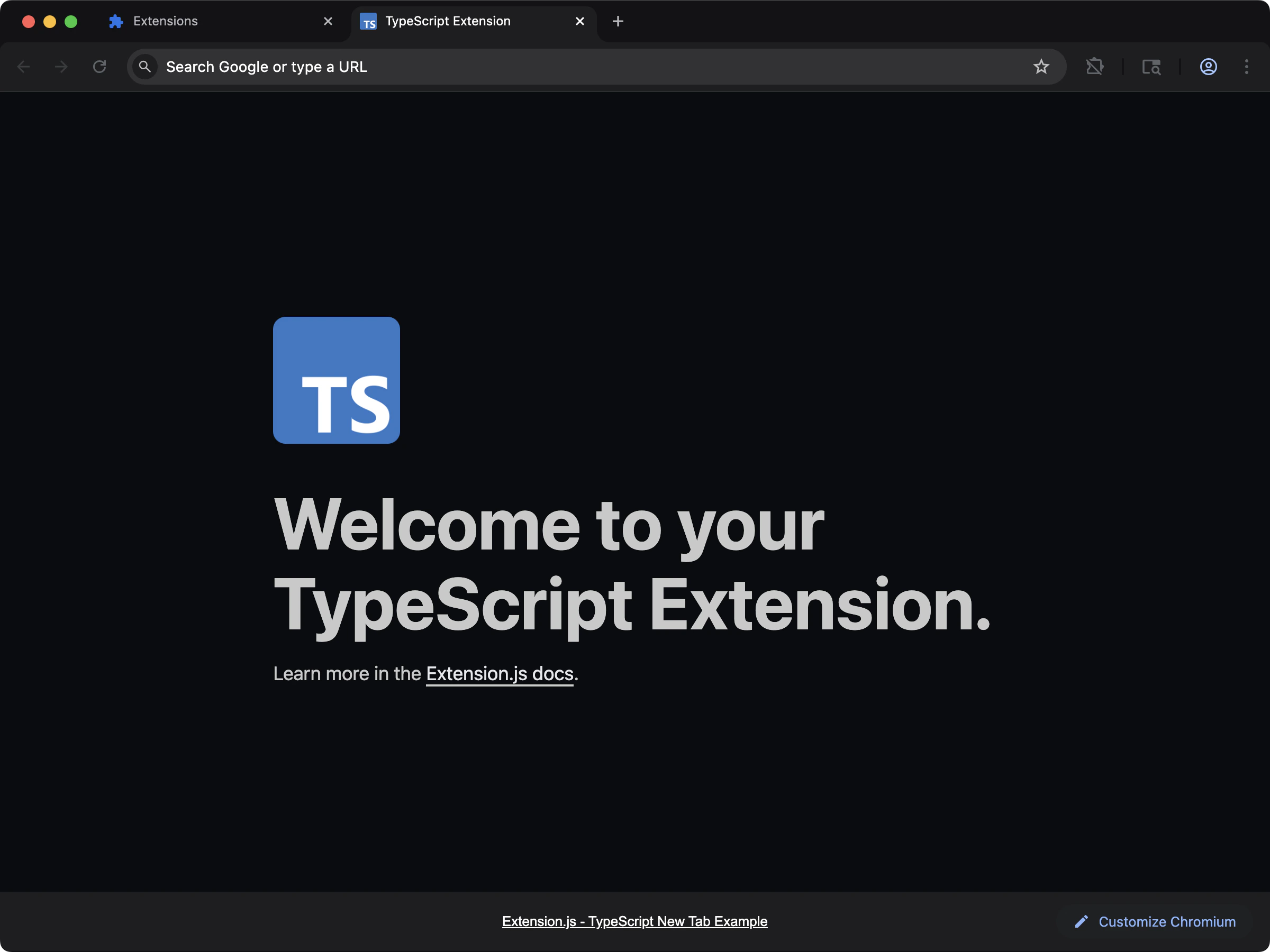
Task: Open the browser profile avatar icon
Action: coord(1209,67)
